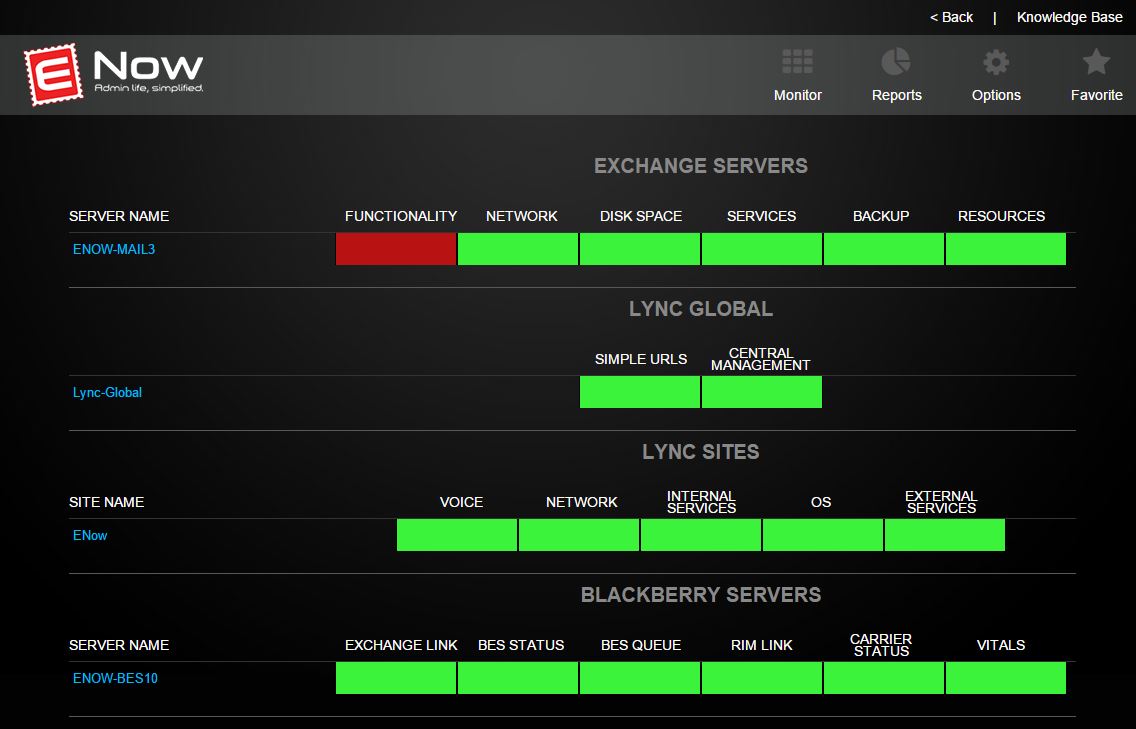Open the ENOW-MAIL3 server link
The image size is (1136, 729).
point(114,249)
